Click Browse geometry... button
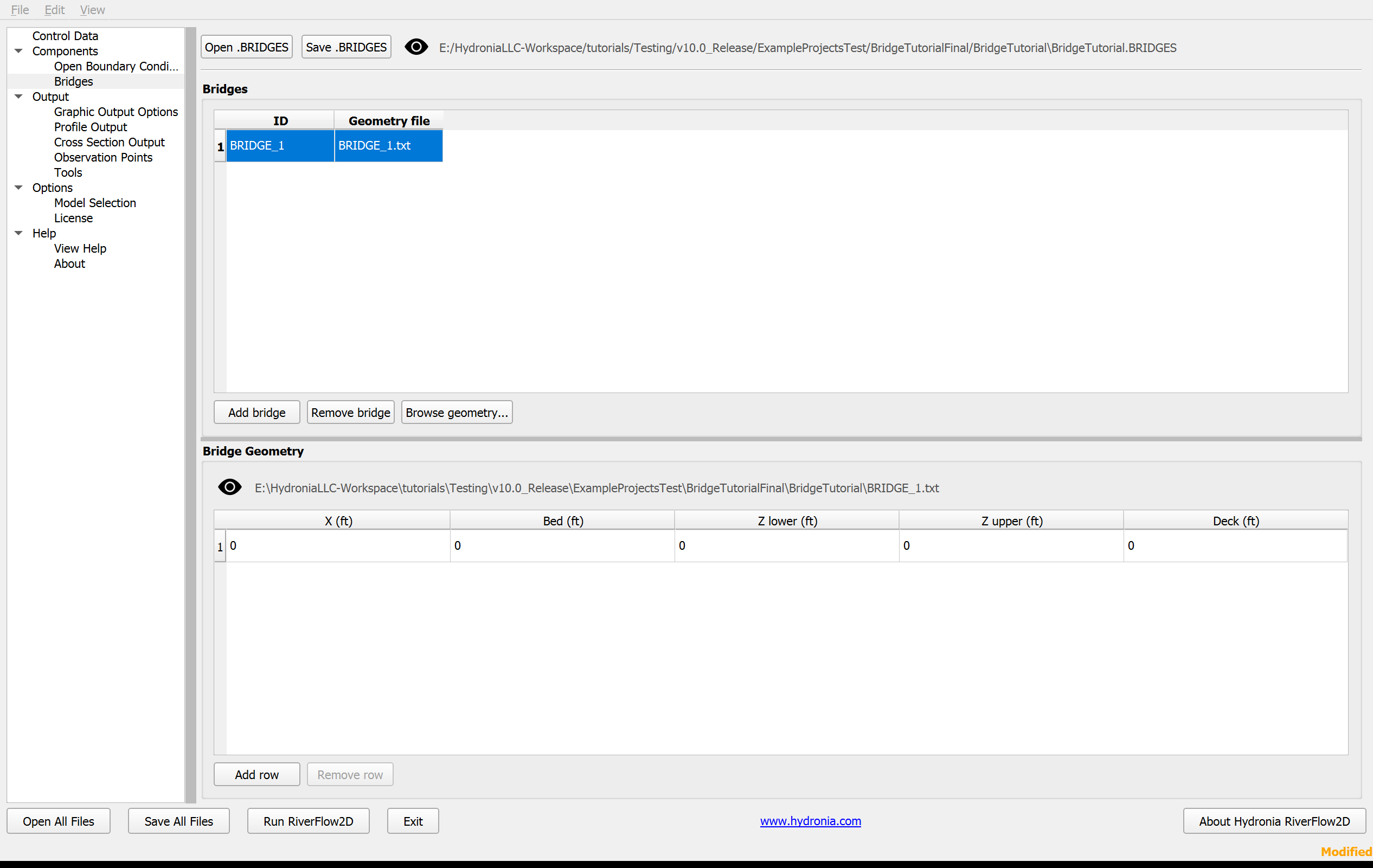1373x868 pixels. 457,413
